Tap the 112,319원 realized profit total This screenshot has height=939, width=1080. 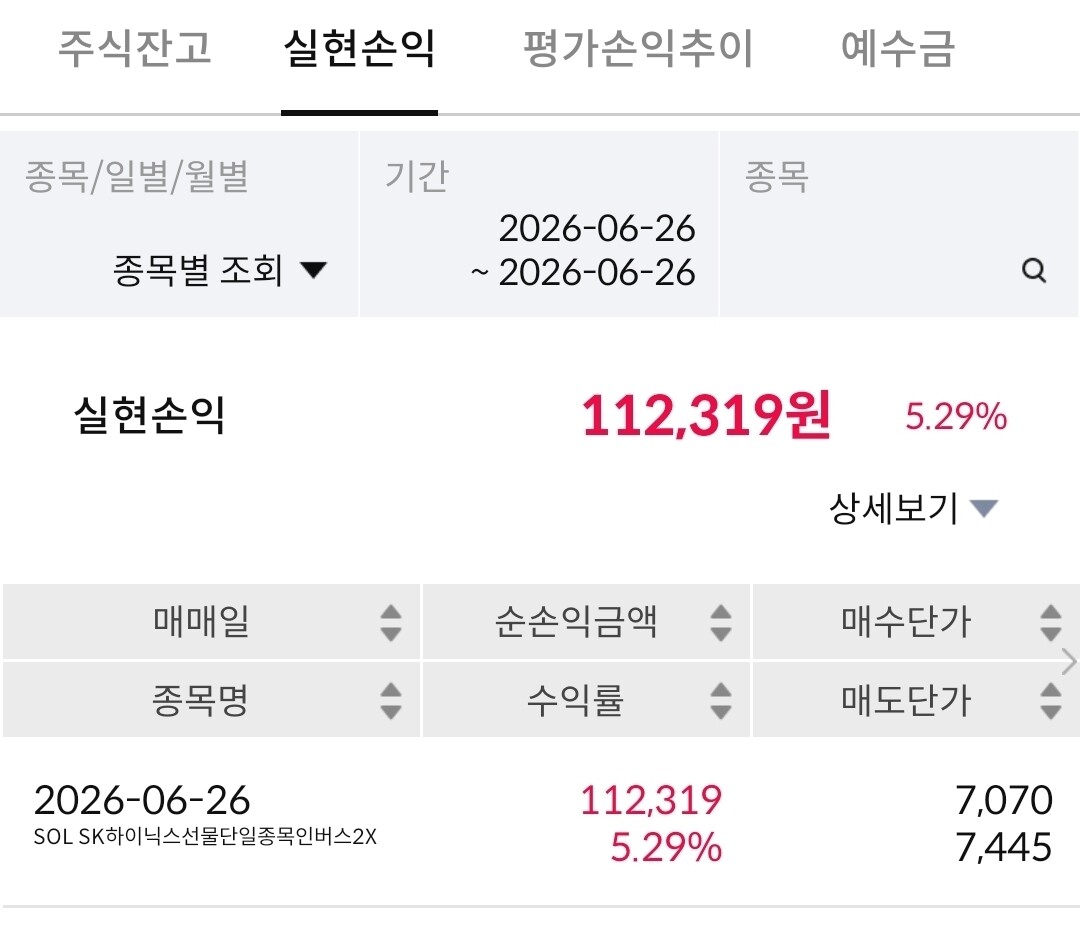click(707, 415)
